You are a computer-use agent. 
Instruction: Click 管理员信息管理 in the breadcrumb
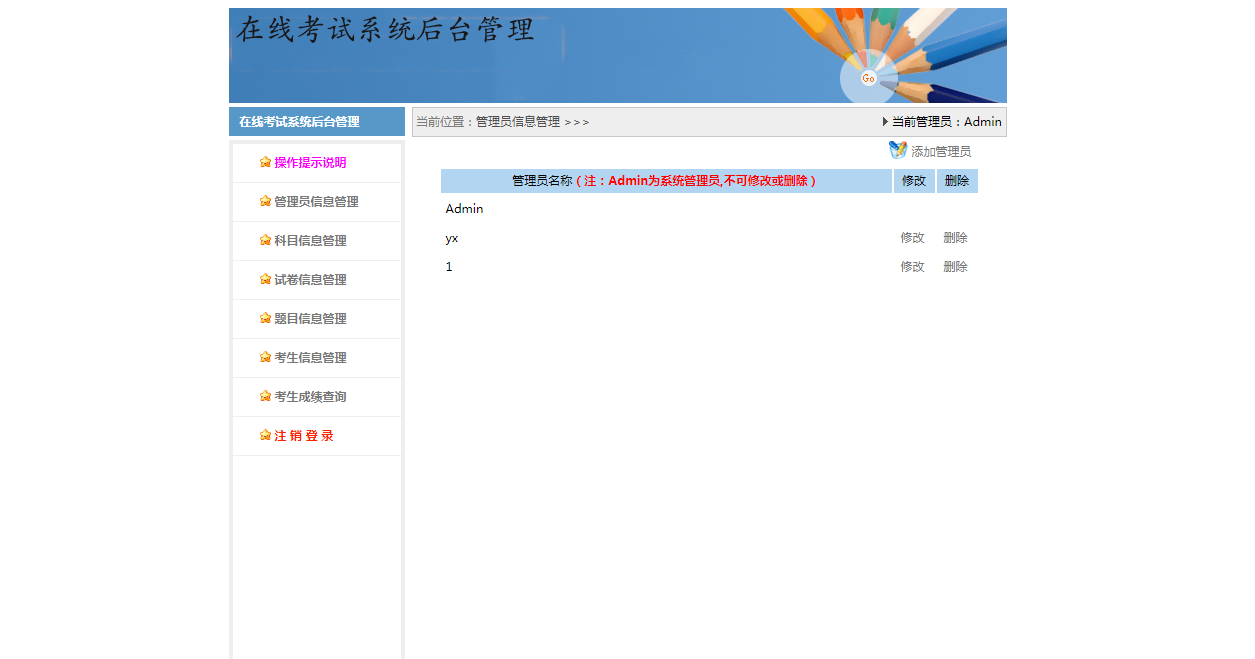coord(518,122)
